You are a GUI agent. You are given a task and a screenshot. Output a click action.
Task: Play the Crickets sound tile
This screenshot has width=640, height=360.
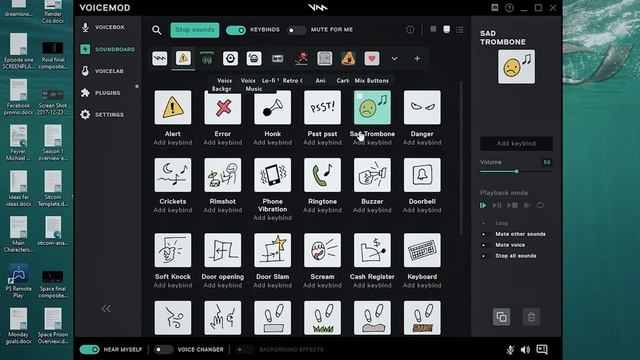173,175
